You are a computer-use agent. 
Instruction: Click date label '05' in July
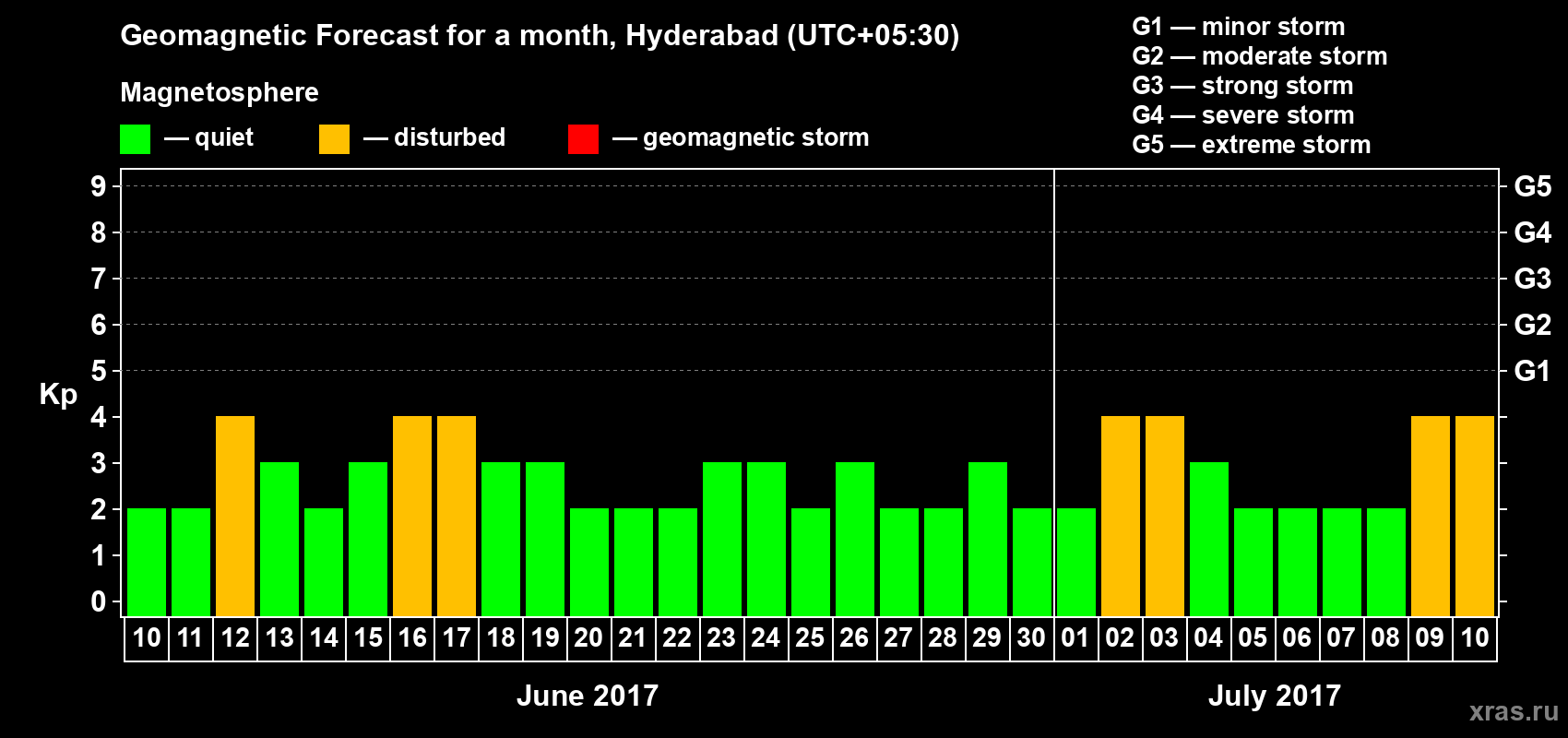(1253, 638)
